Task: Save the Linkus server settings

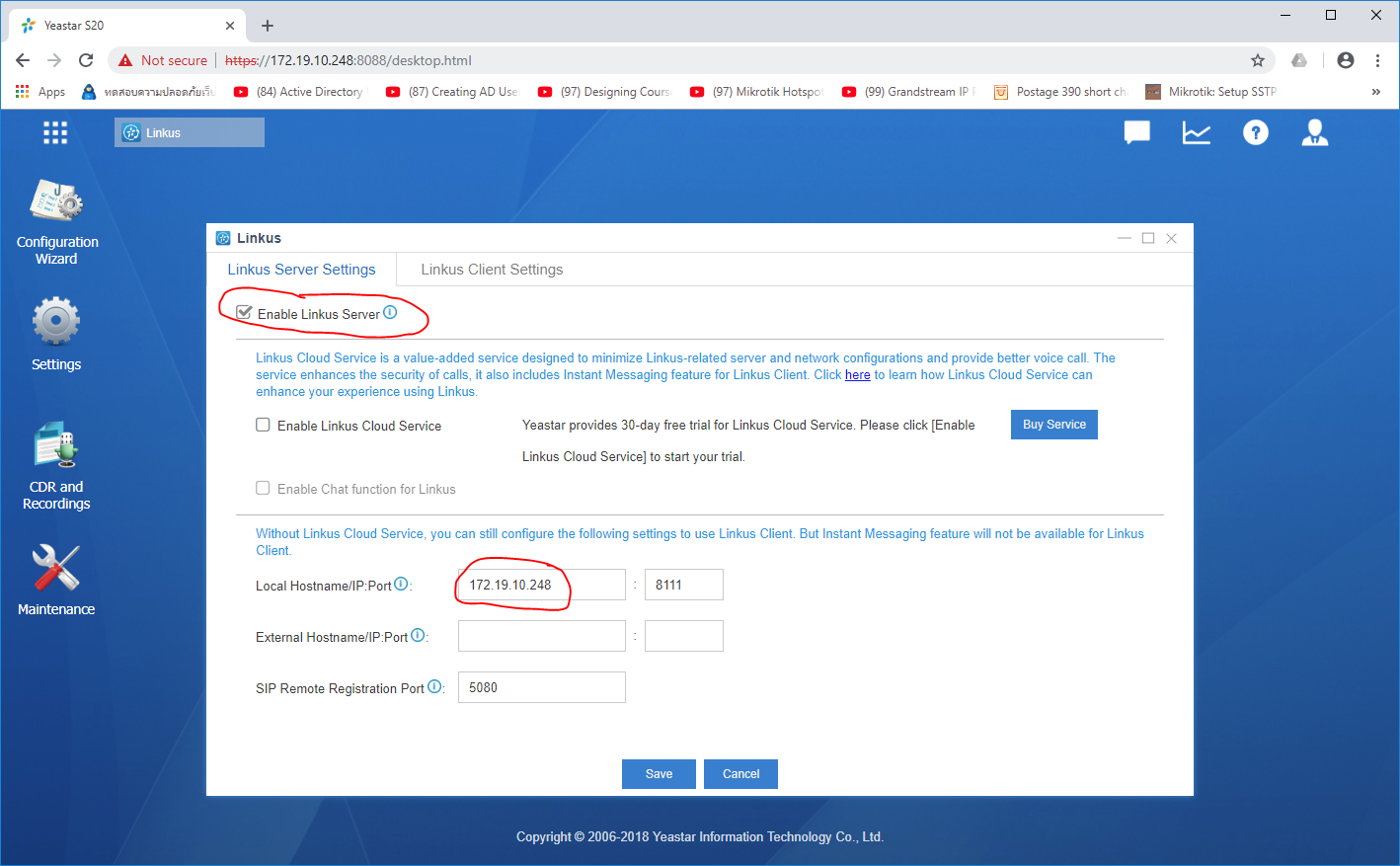Action: point(659,774)
